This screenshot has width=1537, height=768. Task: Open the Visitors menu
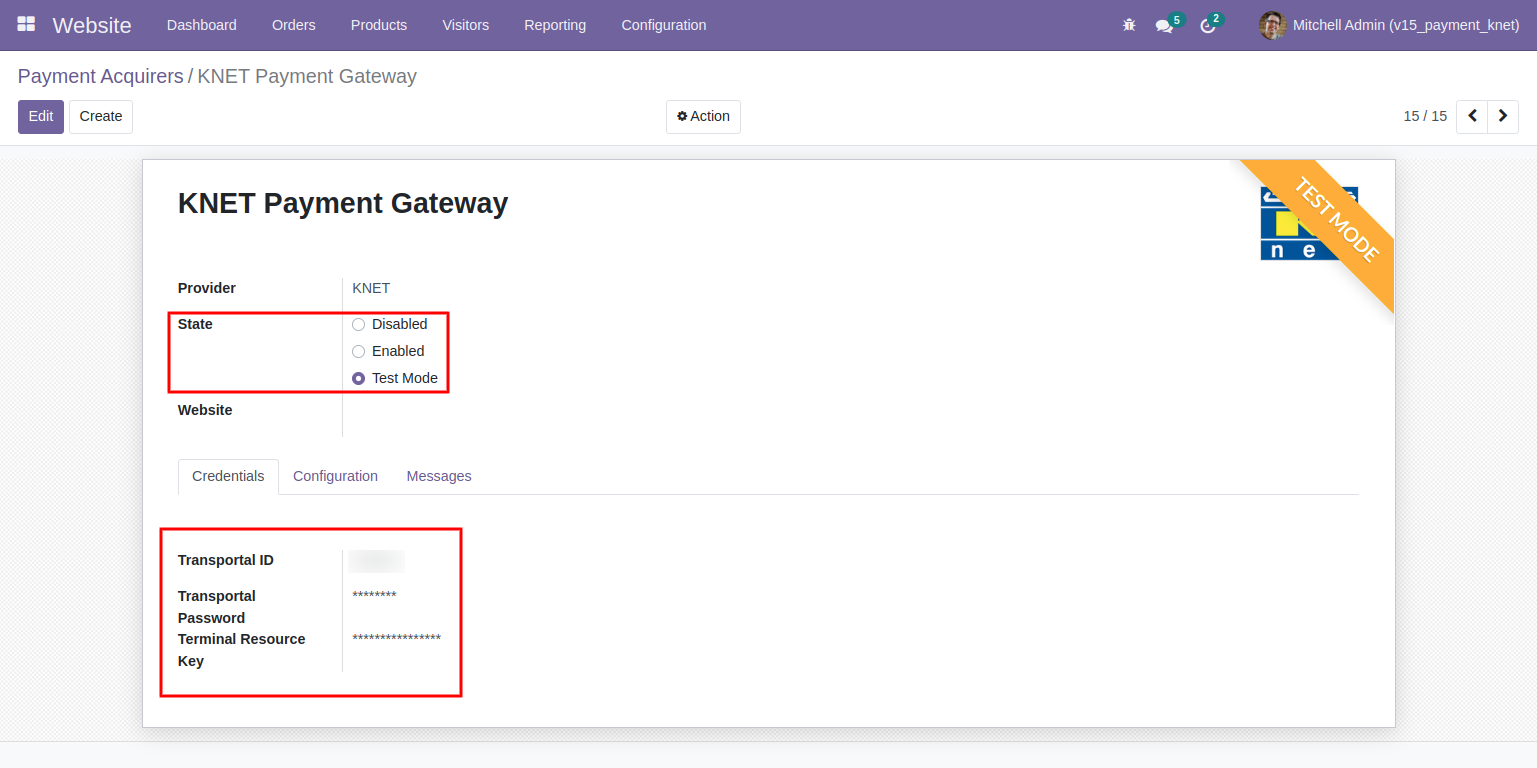coord(466,25)
